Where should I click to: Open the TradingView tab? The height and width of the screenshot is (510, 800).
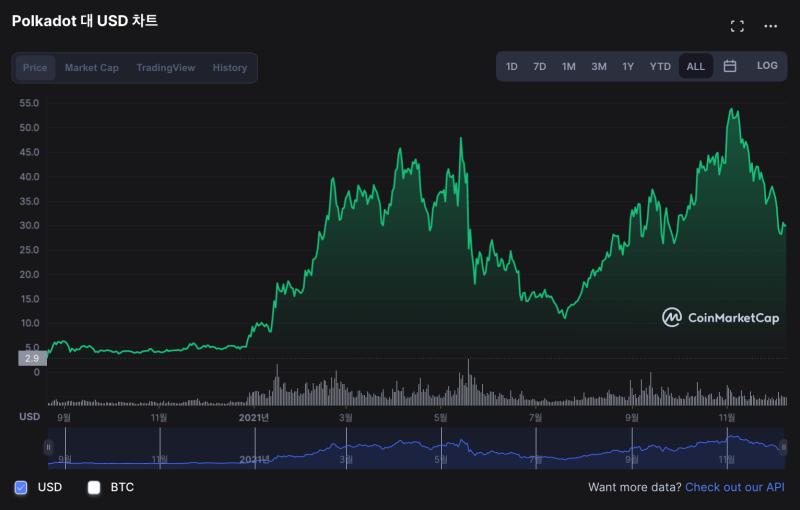(166, 68)
